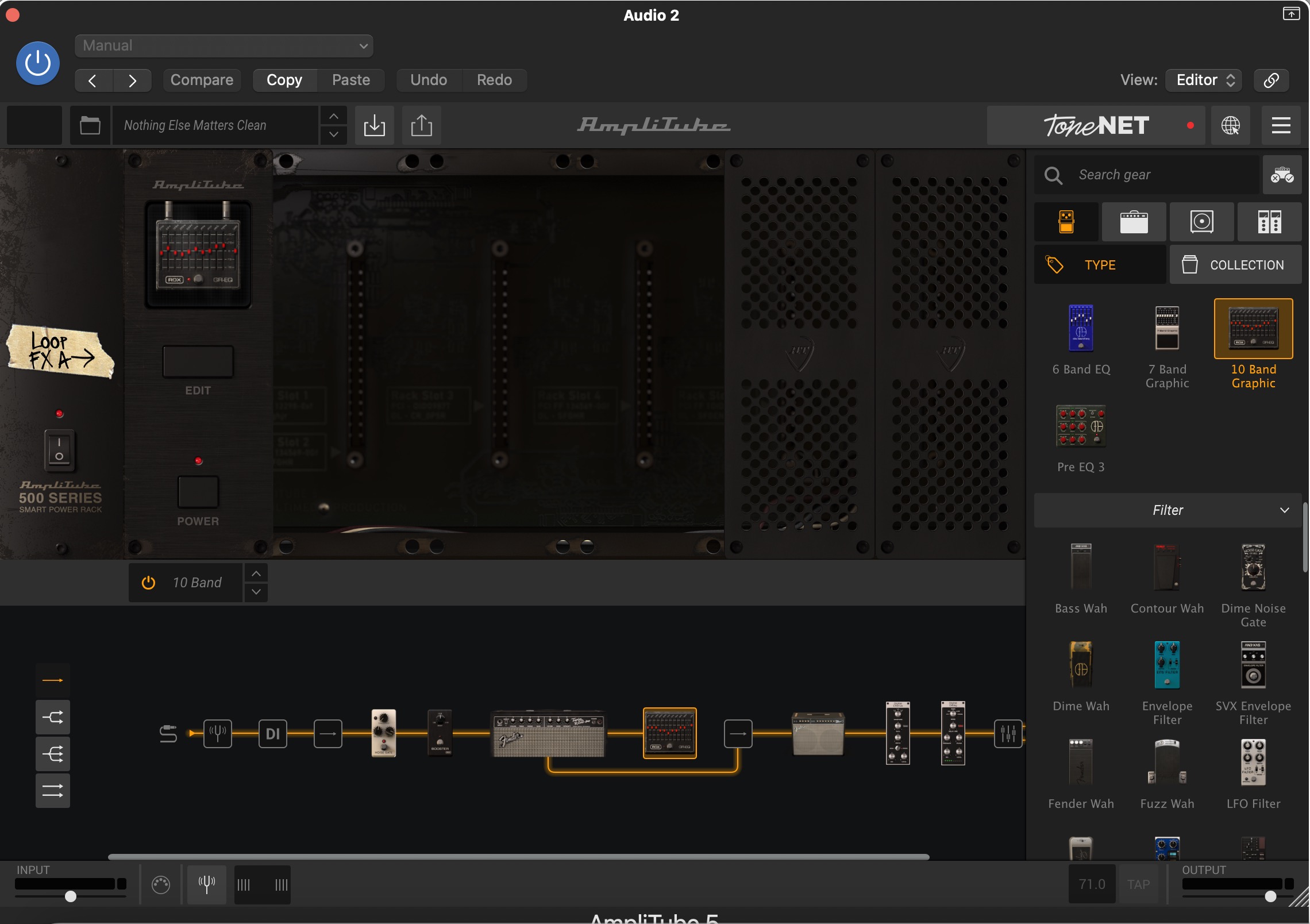The width and height of the screenshot is (1310, 924).
Task: Click the save preset download icon
Action: click(x=375, y=125)
